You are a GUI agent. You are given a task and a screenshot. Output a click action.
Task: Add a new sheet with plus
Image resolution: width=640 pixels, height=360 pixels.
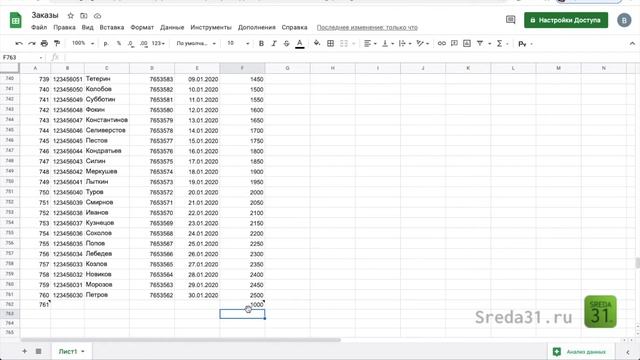click(x=24, y=351)
